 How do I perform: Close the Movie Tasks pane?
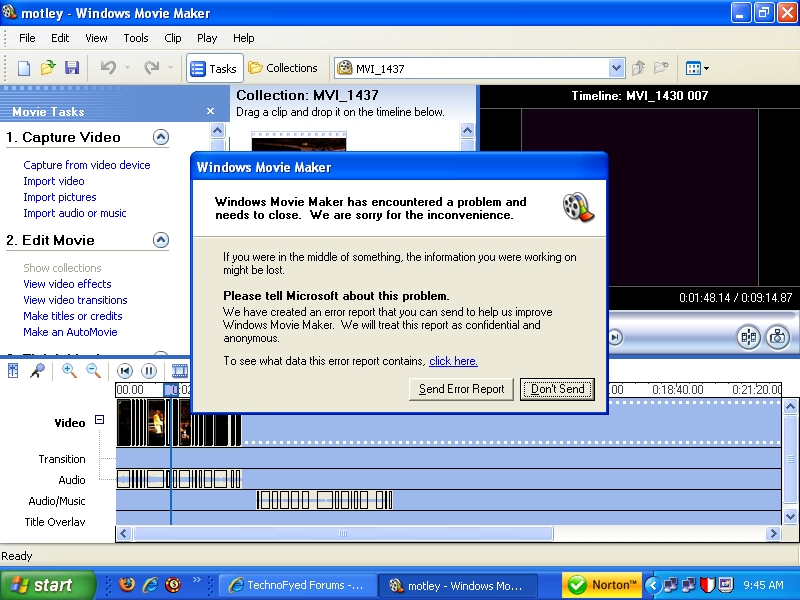[x=210, y=111]
